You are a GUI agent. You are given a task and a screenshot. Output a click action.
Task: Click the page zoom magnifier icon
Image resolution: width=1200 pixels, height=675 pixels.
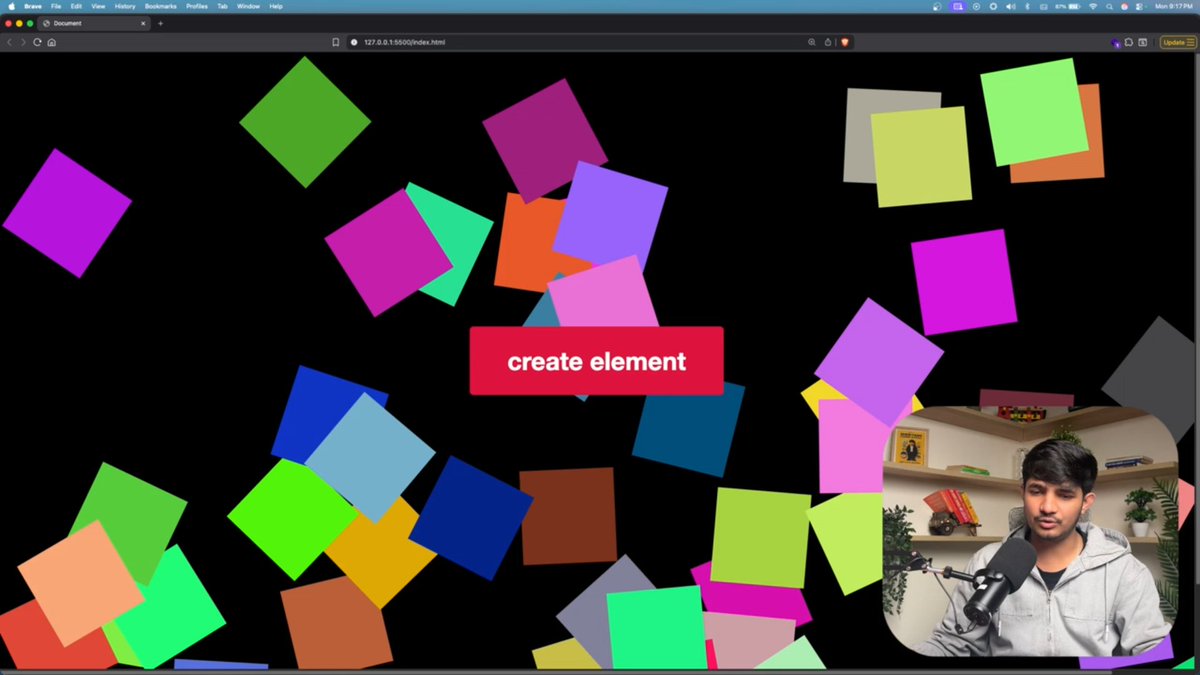point(812,42)
